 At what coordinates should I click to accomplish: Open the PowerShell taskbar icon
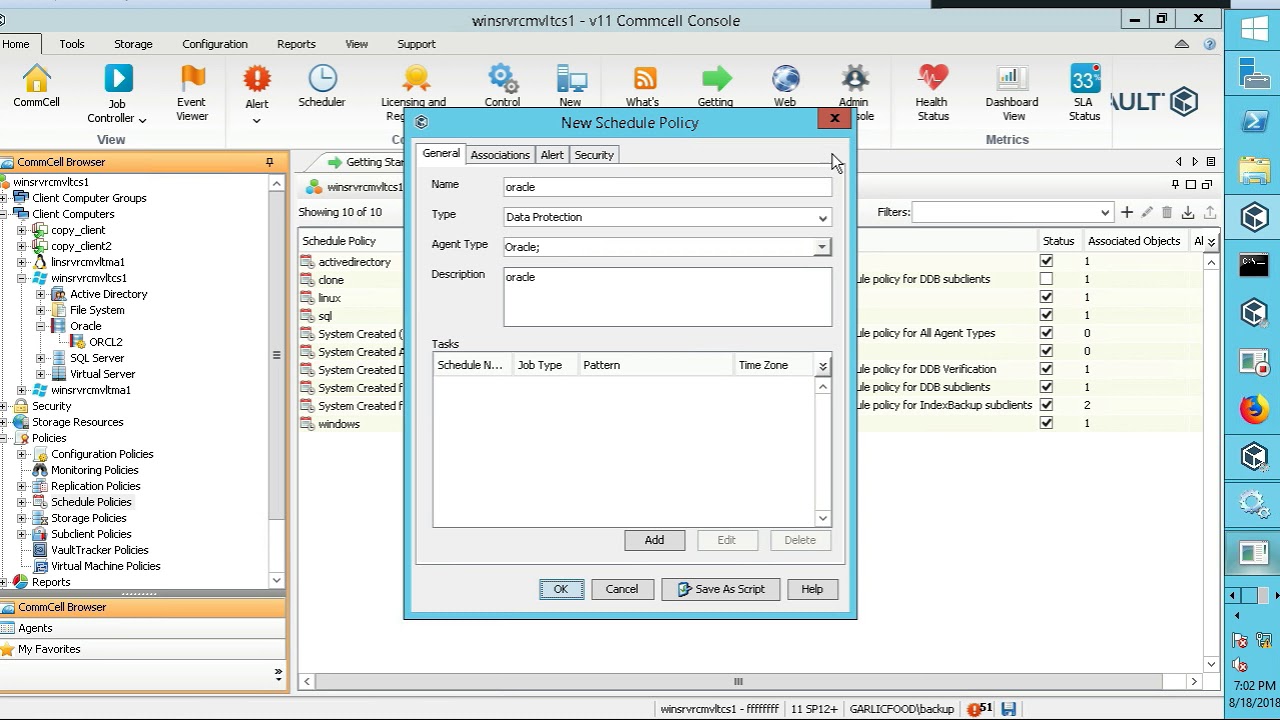[x=1254, y=121]
